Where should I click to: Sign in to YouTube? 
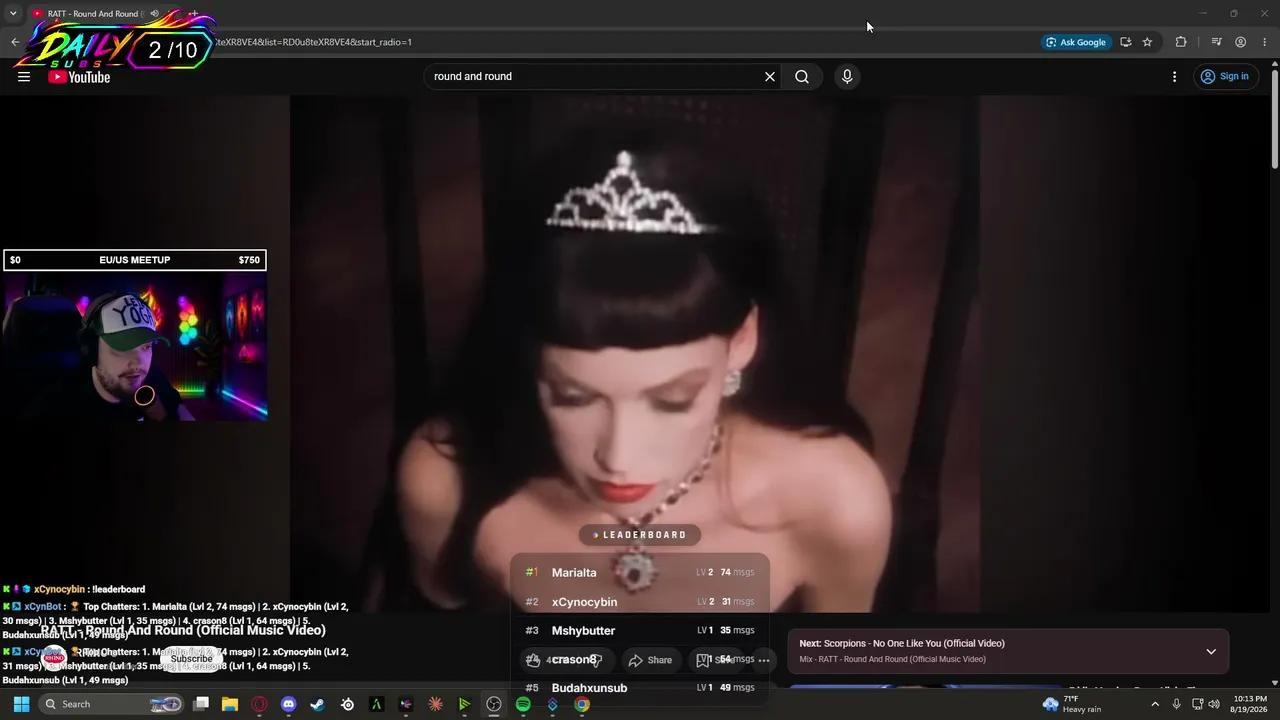pos(1224,77)
